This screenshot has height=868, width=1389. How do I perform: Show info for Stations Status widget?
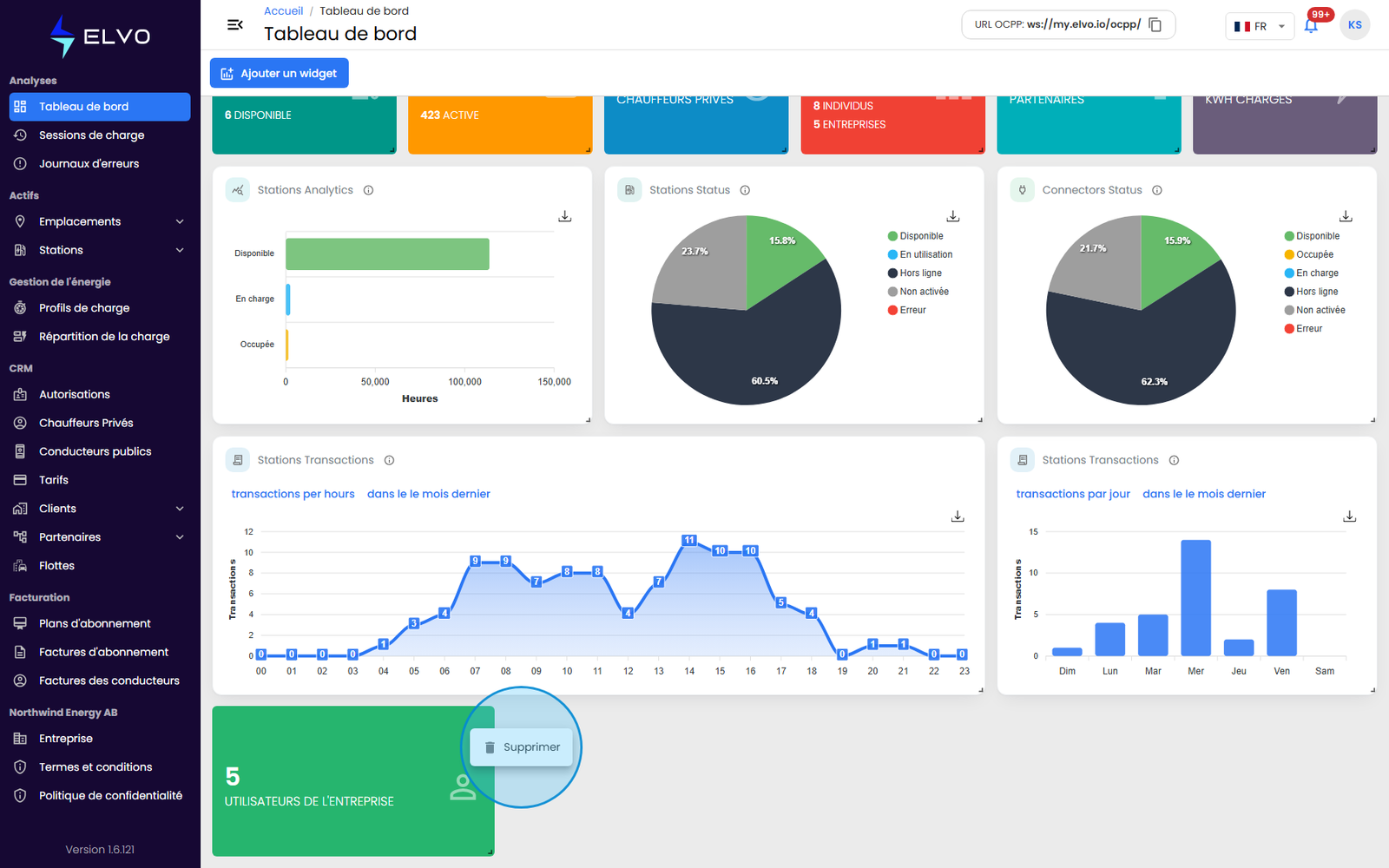745,190
